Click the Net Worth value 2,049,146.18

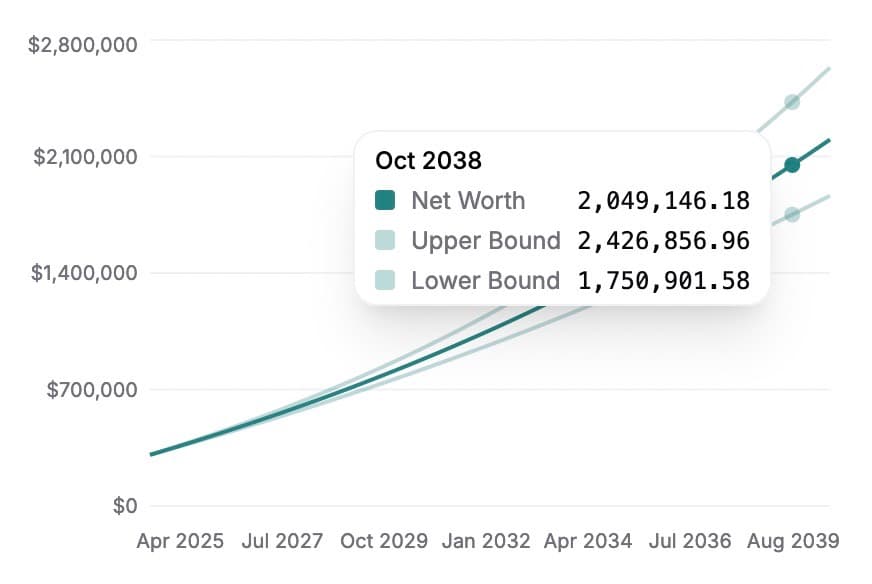pyautogui.click(x=664, y=200)
